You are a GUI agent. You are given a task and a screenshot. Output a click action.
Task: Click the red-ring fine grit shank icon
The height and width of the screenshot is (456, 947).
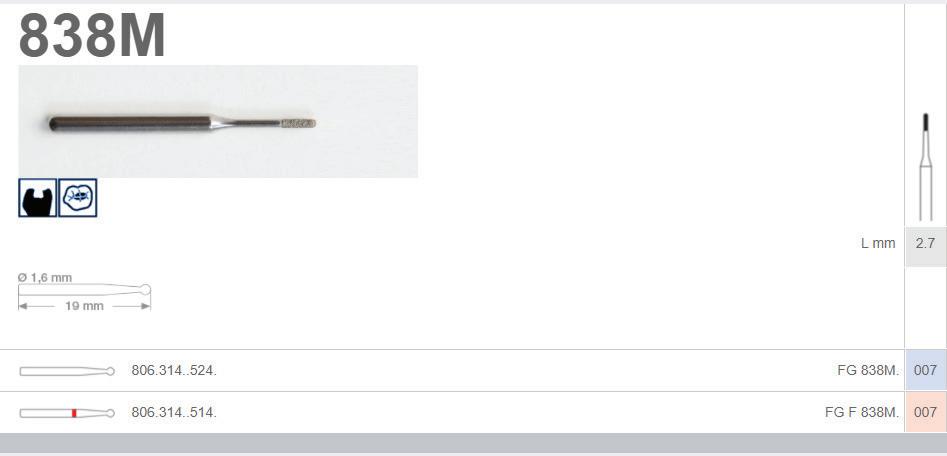coord(67,413)
